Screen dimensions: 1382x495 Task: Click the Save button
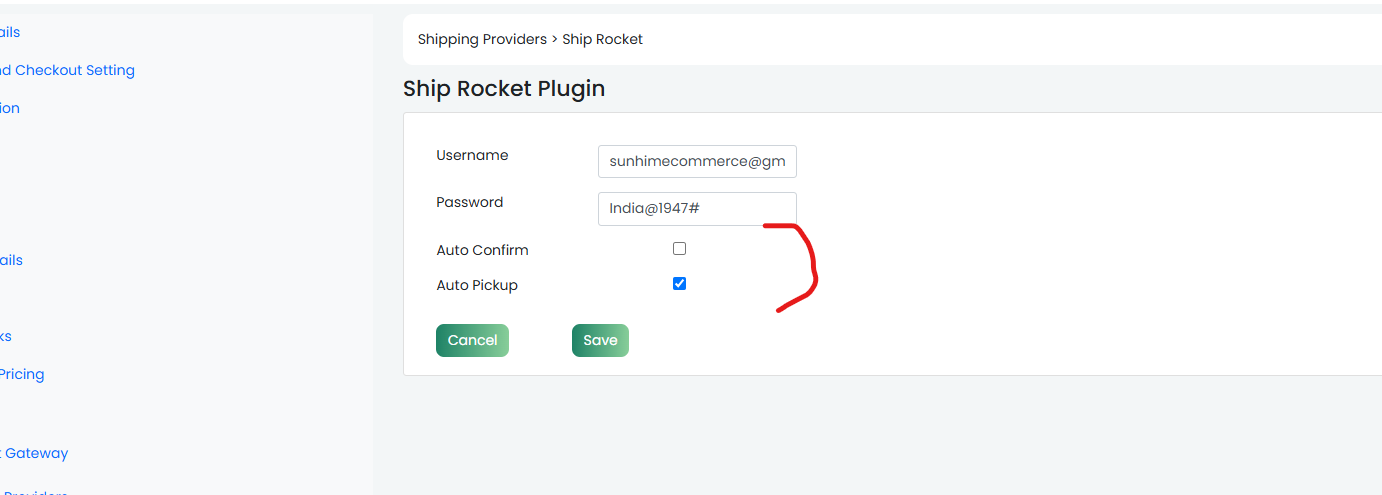coord(600,340)
